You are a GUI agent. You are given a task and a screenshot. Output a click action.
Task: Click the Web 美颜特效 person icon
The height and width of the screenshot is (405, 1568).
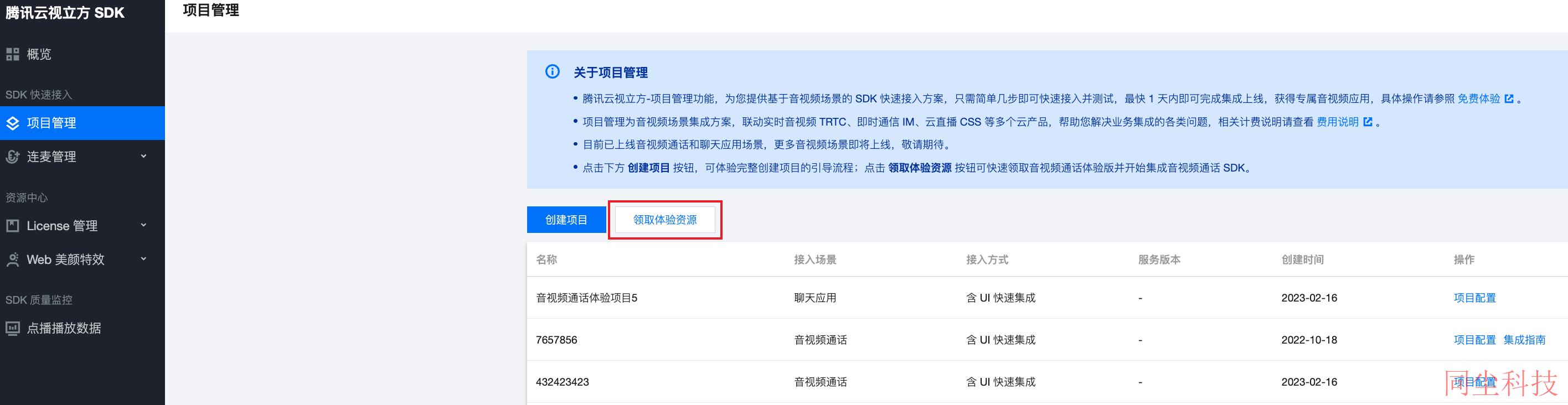point(13,259)
